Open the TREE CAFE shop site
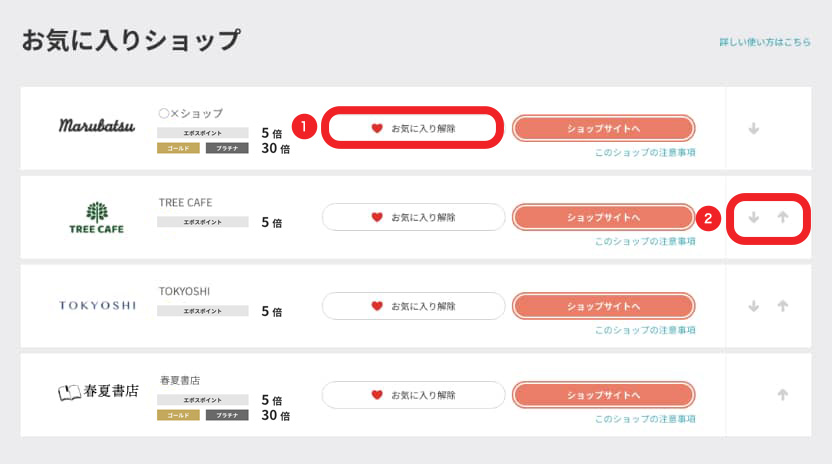The width and height of the screenshot is (832, 464). [603, 217]
